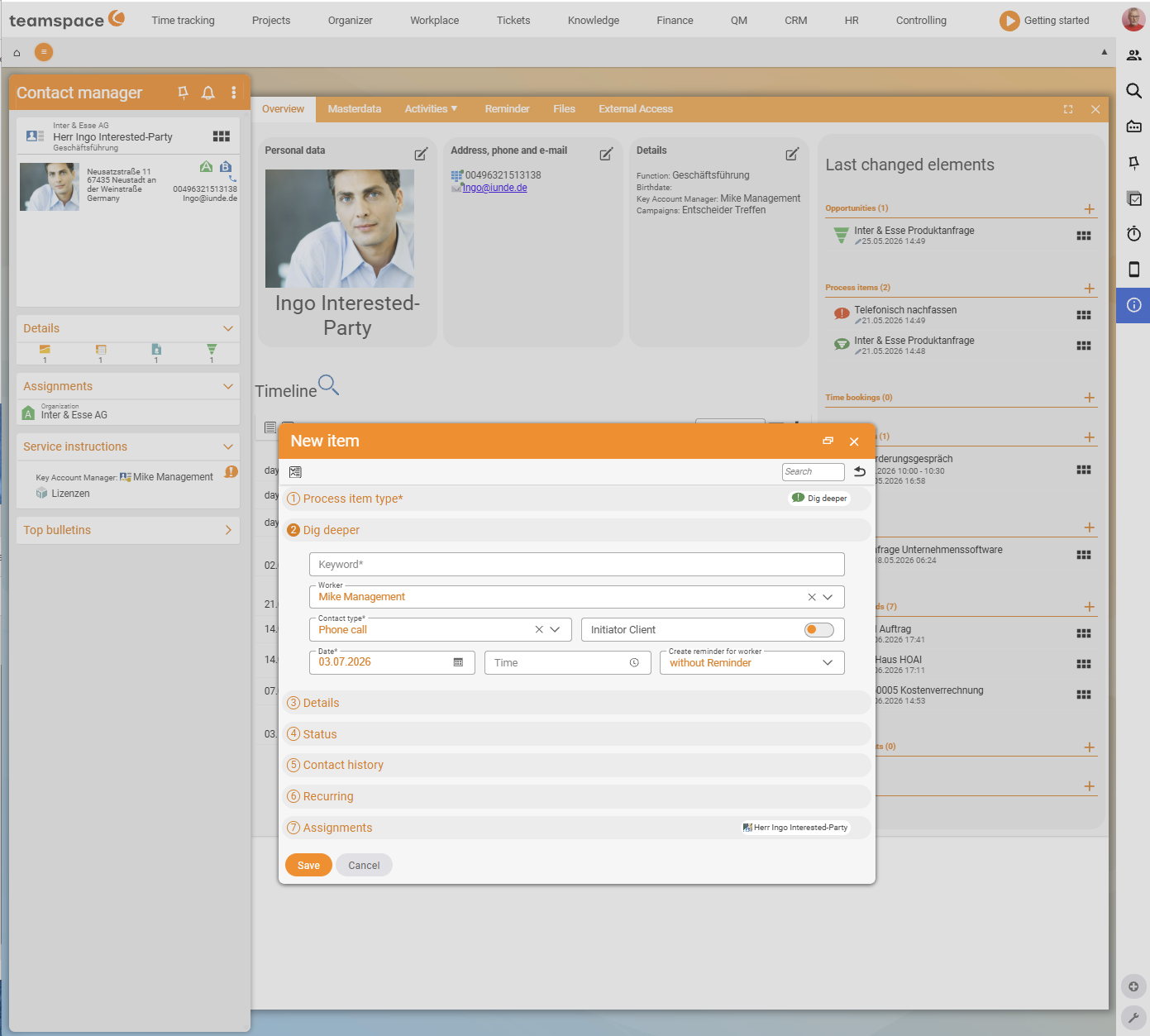The image size is (1150, 1036).
Task: Switch to Files tab
Action: [x=565, y=109]
